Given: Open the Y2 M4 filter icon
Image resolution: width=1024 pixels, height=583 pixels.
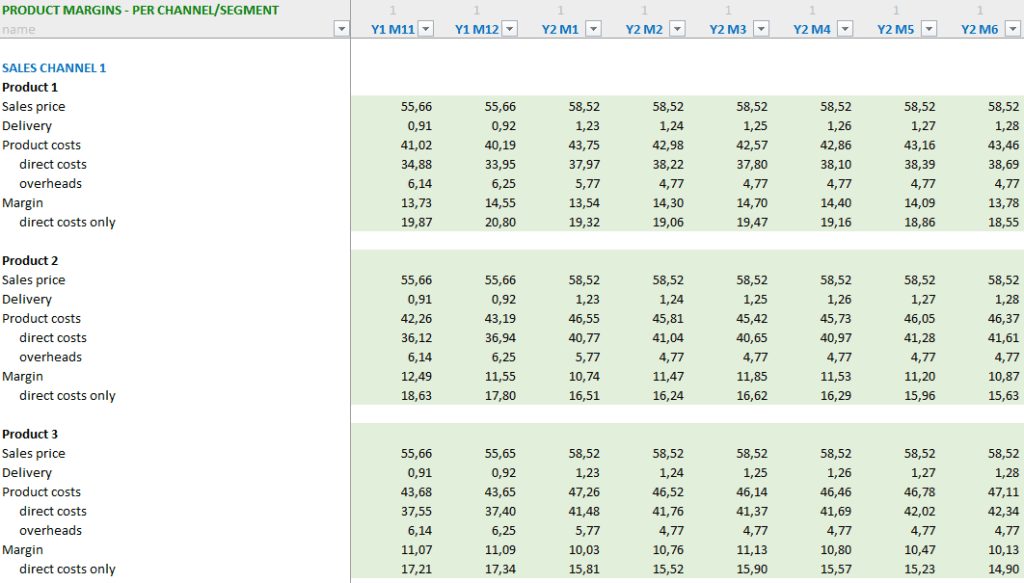Looking at the screenshot, I should click(847, 28).
